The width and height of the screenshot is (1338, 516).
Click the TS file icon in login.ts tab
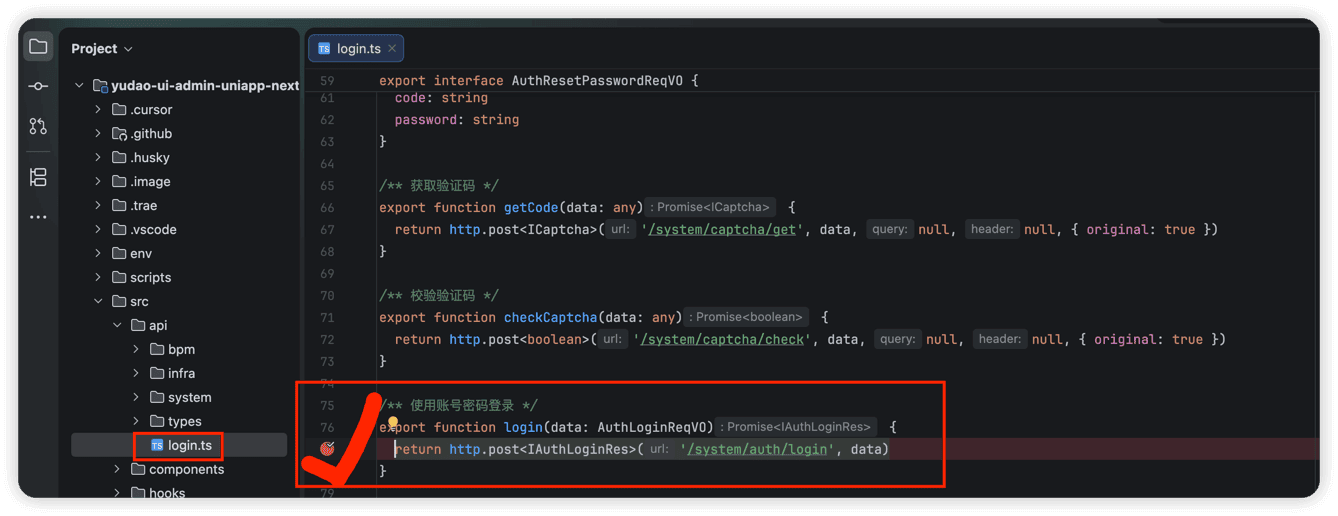pyautogui.click(x=324, y=48)
